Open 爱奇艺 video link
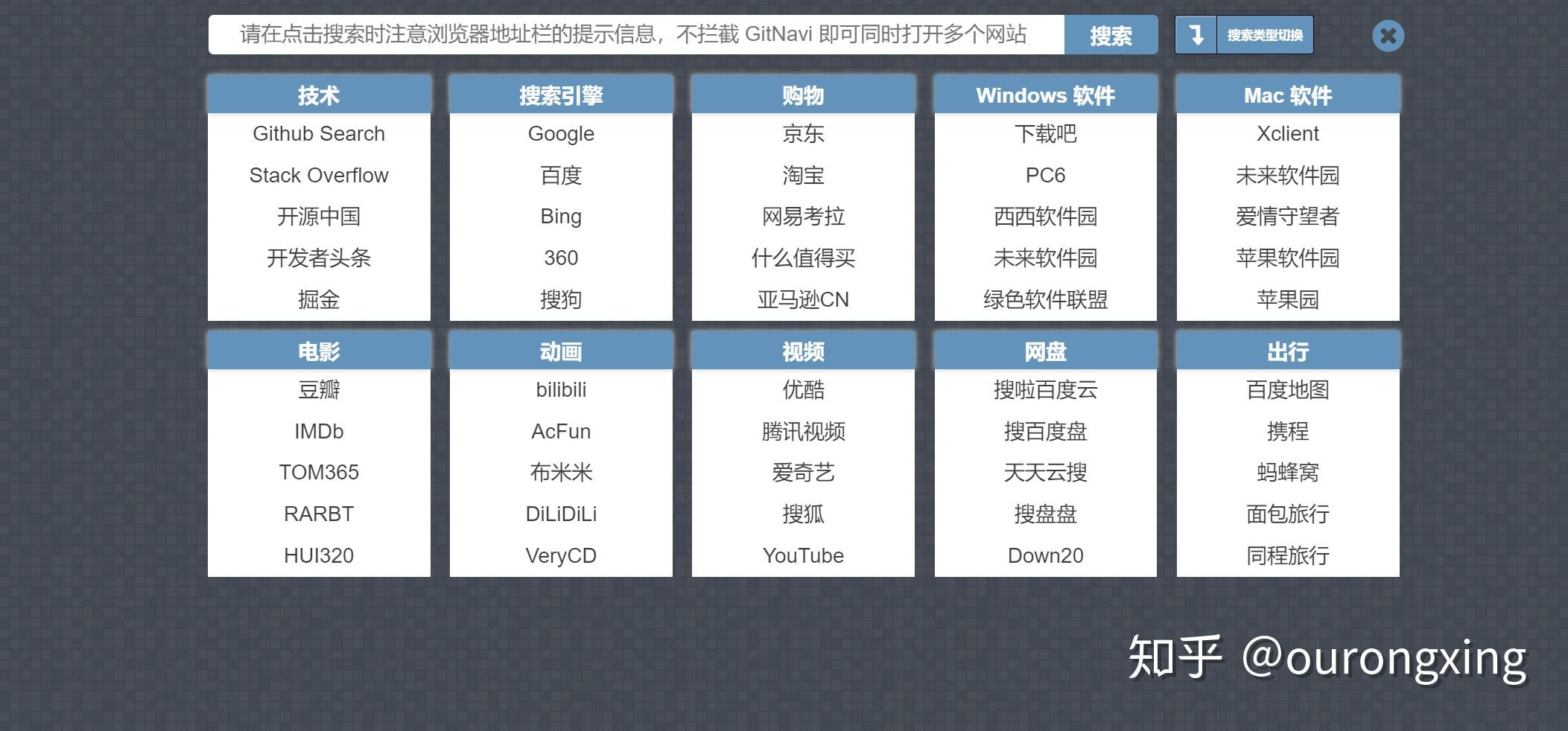Screen dimensions: 1568x731 803,473
